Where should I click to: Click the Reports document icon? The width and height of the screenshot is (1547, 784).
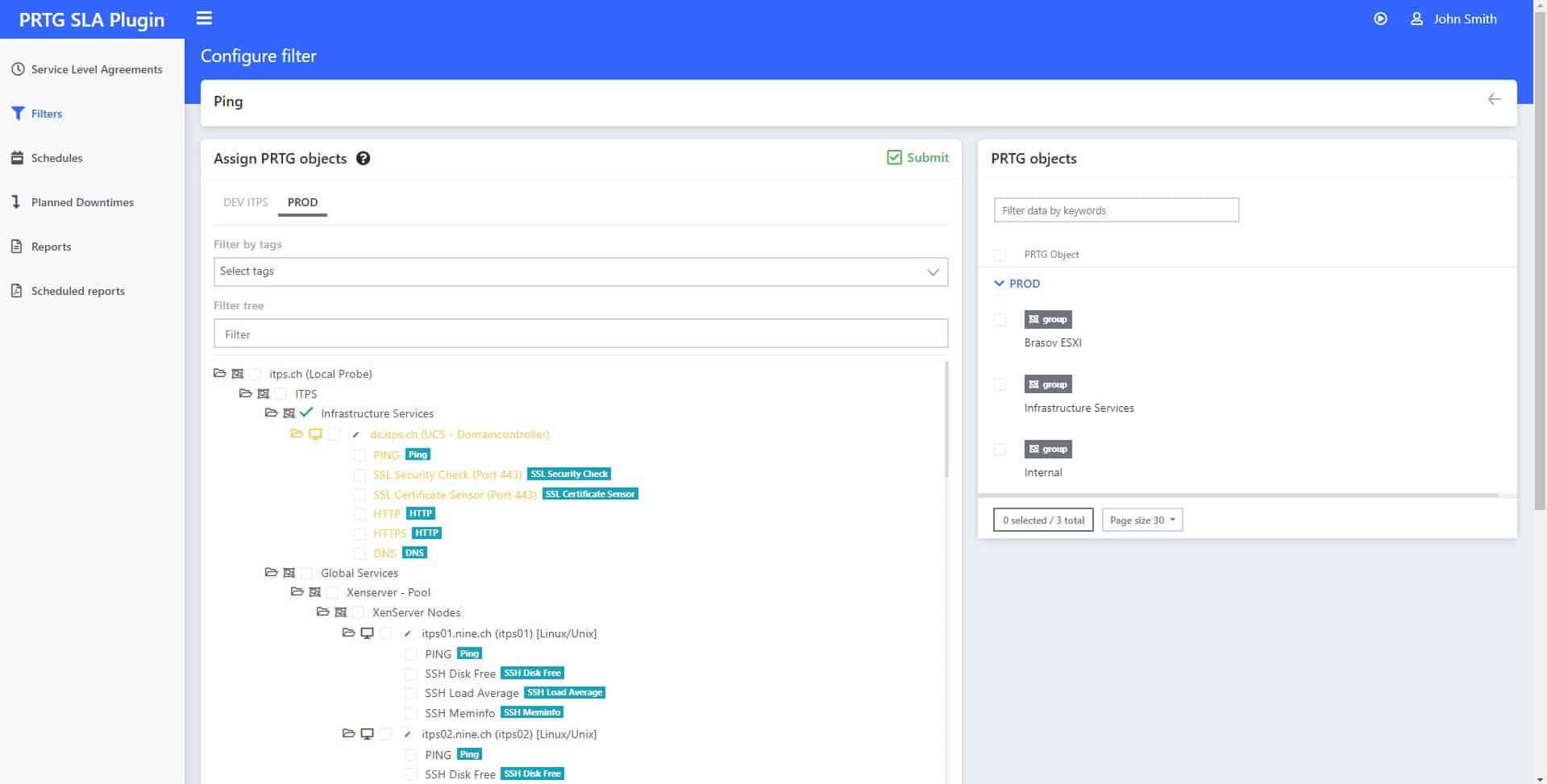17,247
